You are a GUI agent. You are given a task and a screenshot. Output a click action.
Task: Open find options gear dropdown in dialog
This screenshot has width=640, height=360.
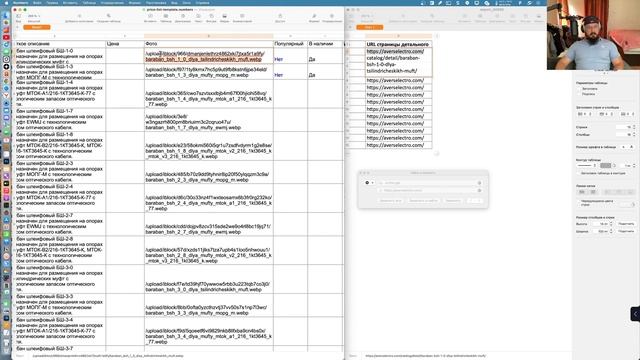click(x=369, y=183)
